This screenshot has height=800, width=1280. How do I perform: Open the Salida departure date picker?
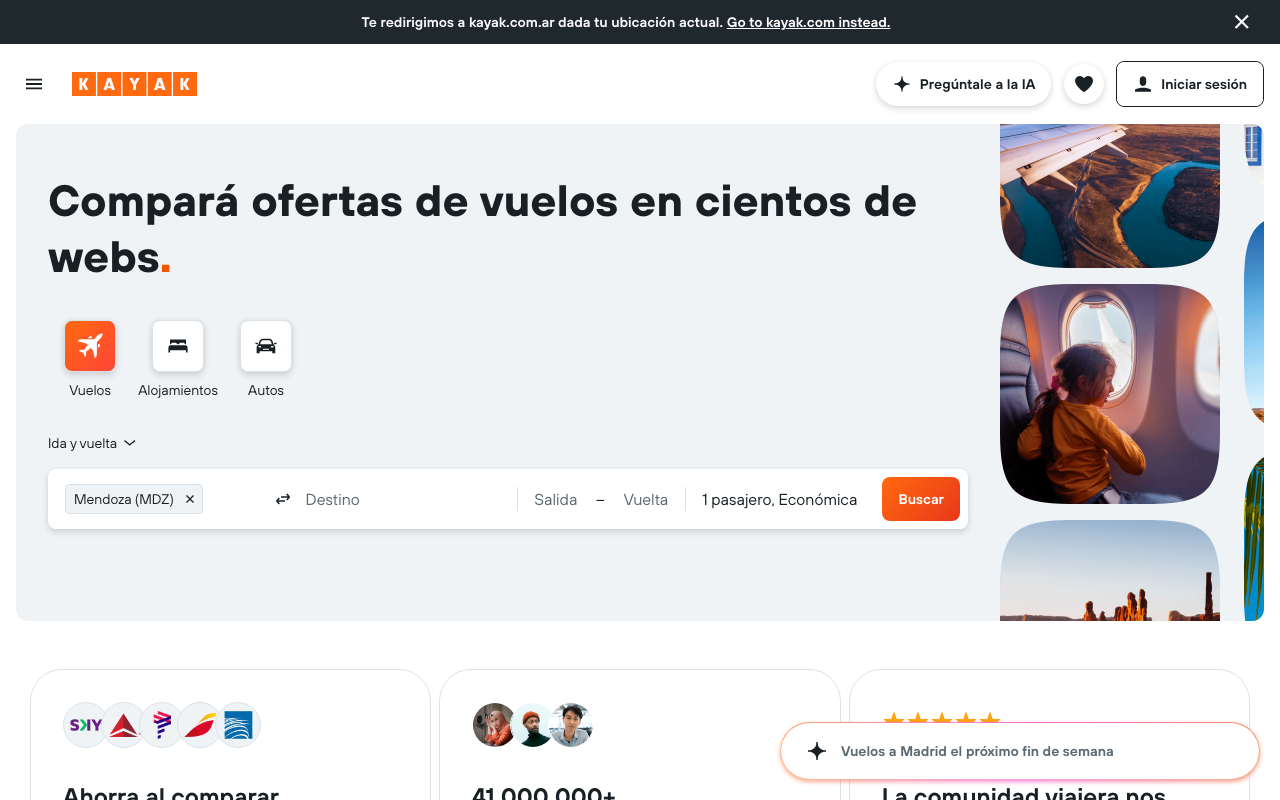555,499
